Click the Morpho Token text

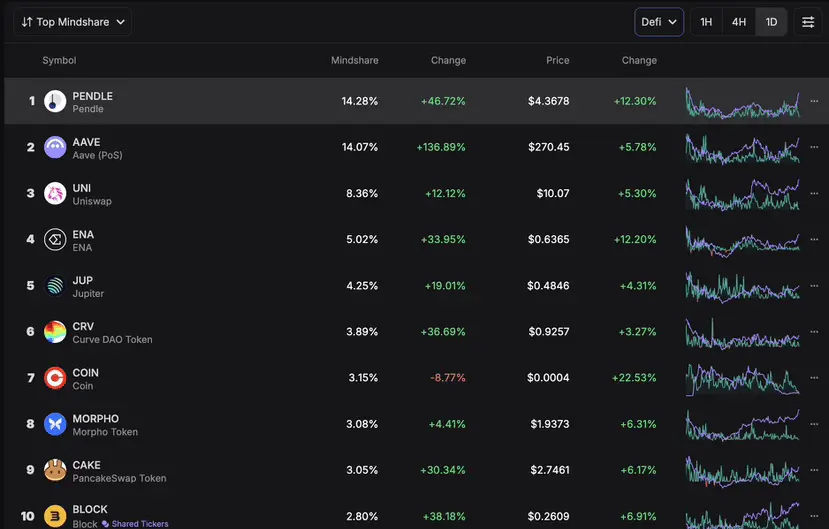pyautogui.click(x=105, y=432)
